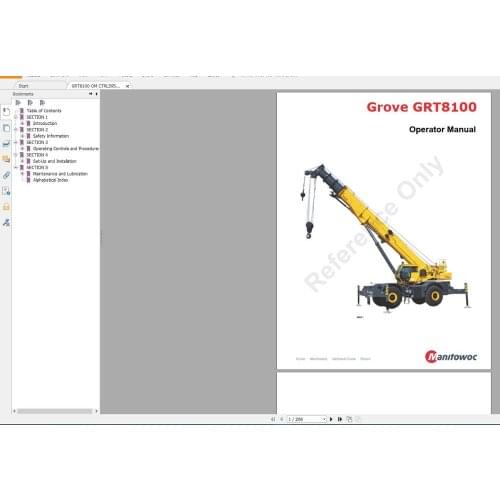Open the page number dropdown arrow
500x500 pixels.
(x=324, y=419)
